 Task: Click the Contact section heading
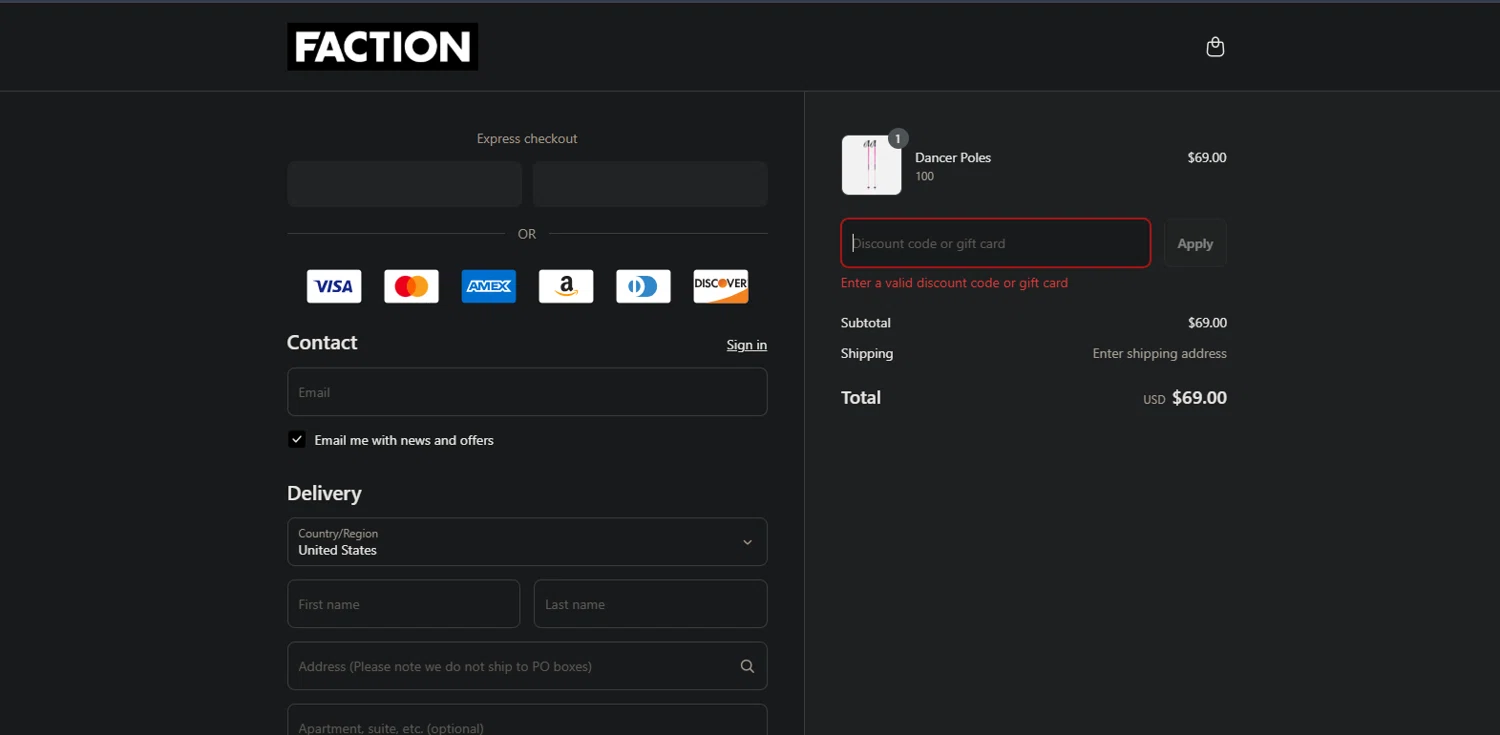[322, 342]
